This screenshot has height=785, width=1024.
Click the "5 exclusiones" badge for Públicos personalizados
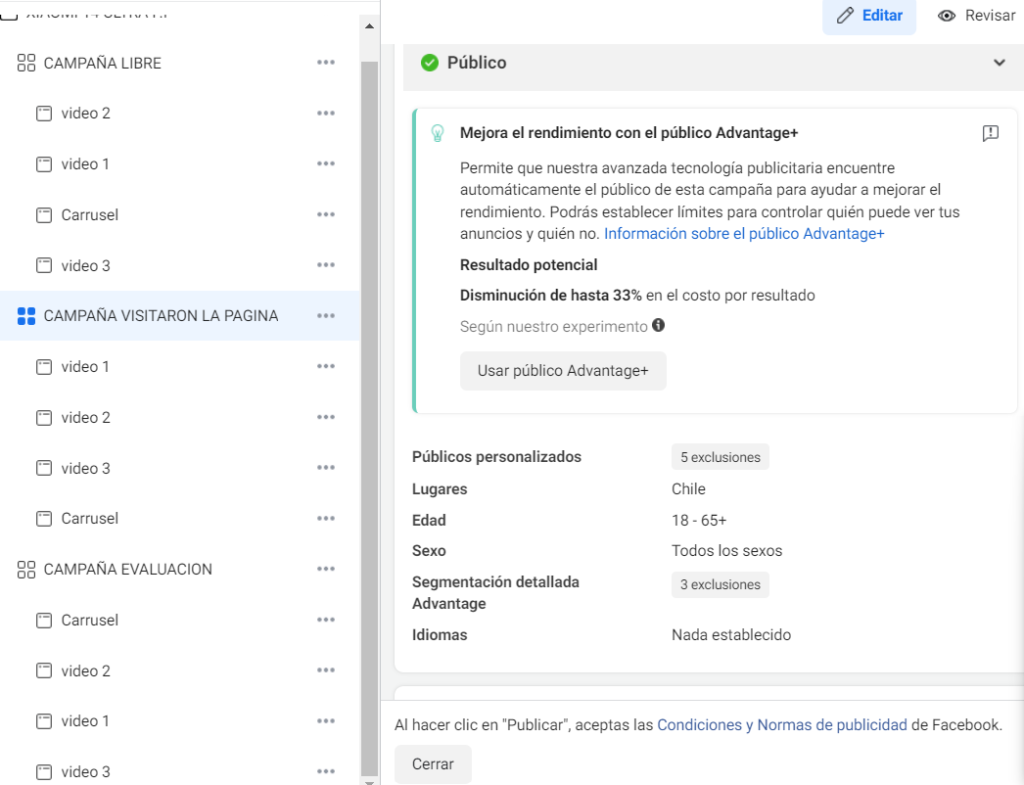[720, 457]
